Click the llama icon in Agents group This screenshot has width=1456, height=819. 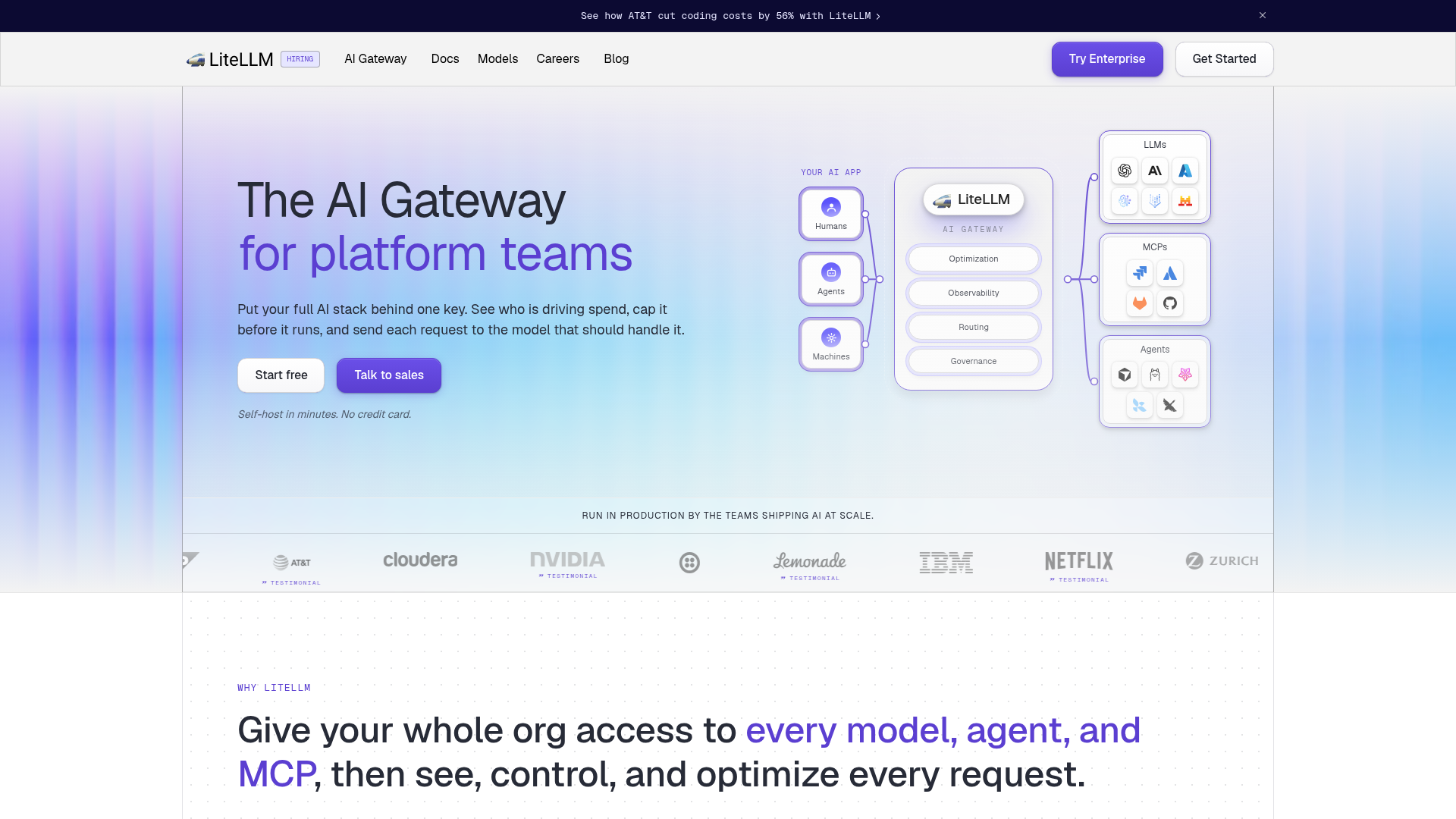click(x=1155, y=375)
